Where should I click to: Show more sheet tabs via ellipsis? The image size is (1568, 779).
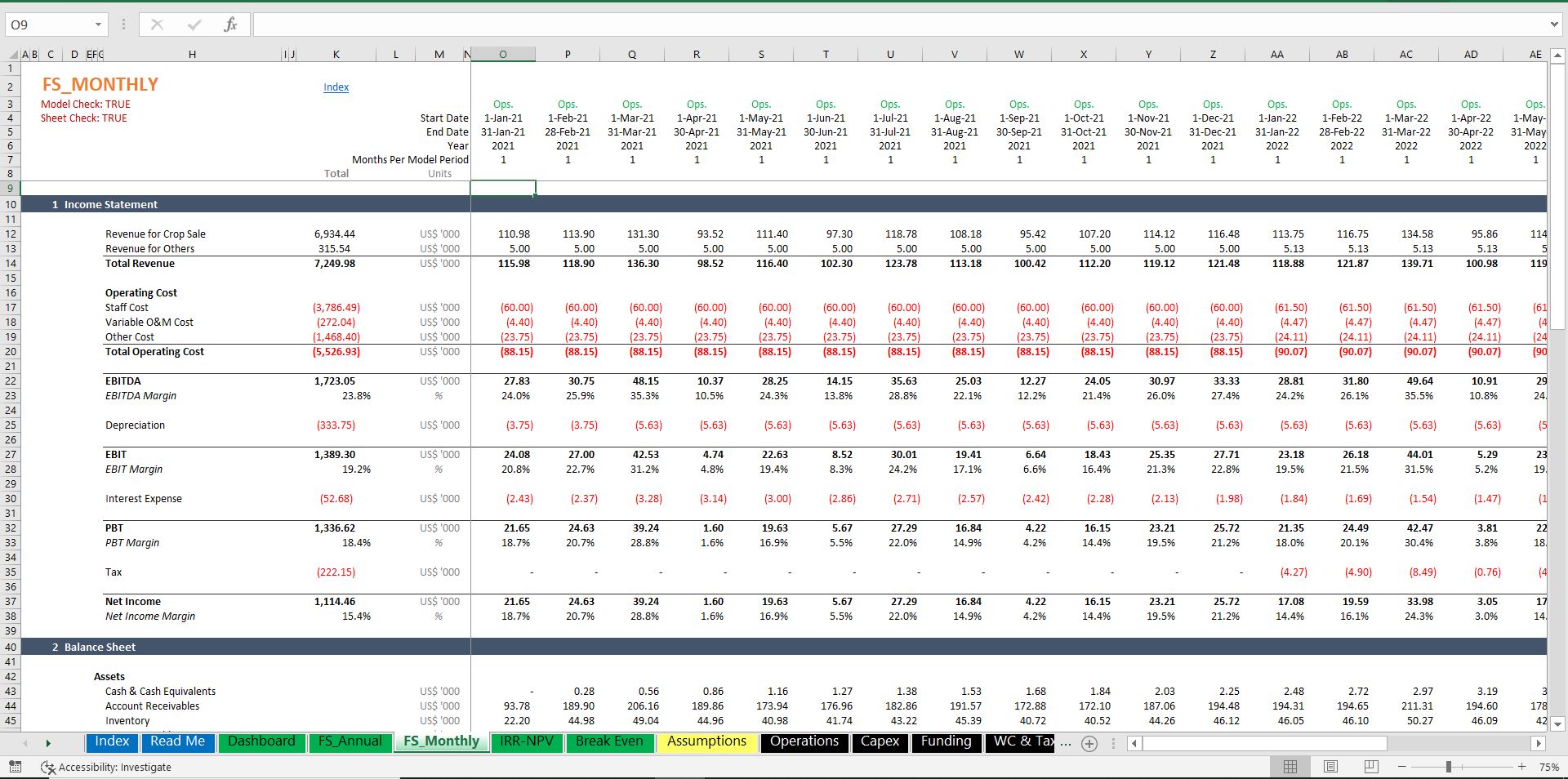point(1065,743)
